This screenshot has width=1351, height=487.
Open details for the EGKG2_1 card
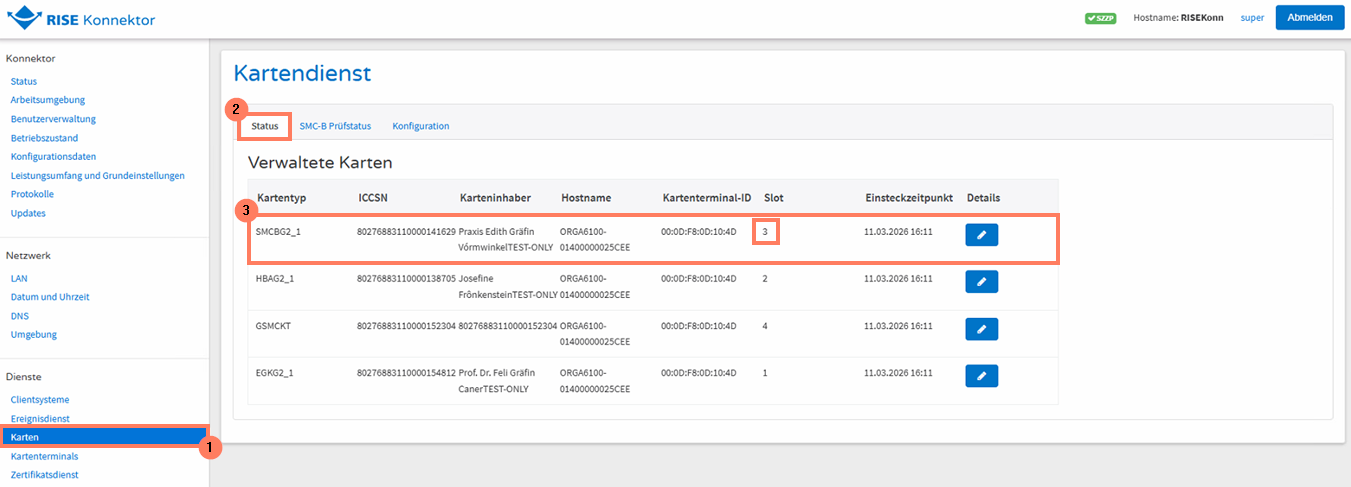(981, 376)
